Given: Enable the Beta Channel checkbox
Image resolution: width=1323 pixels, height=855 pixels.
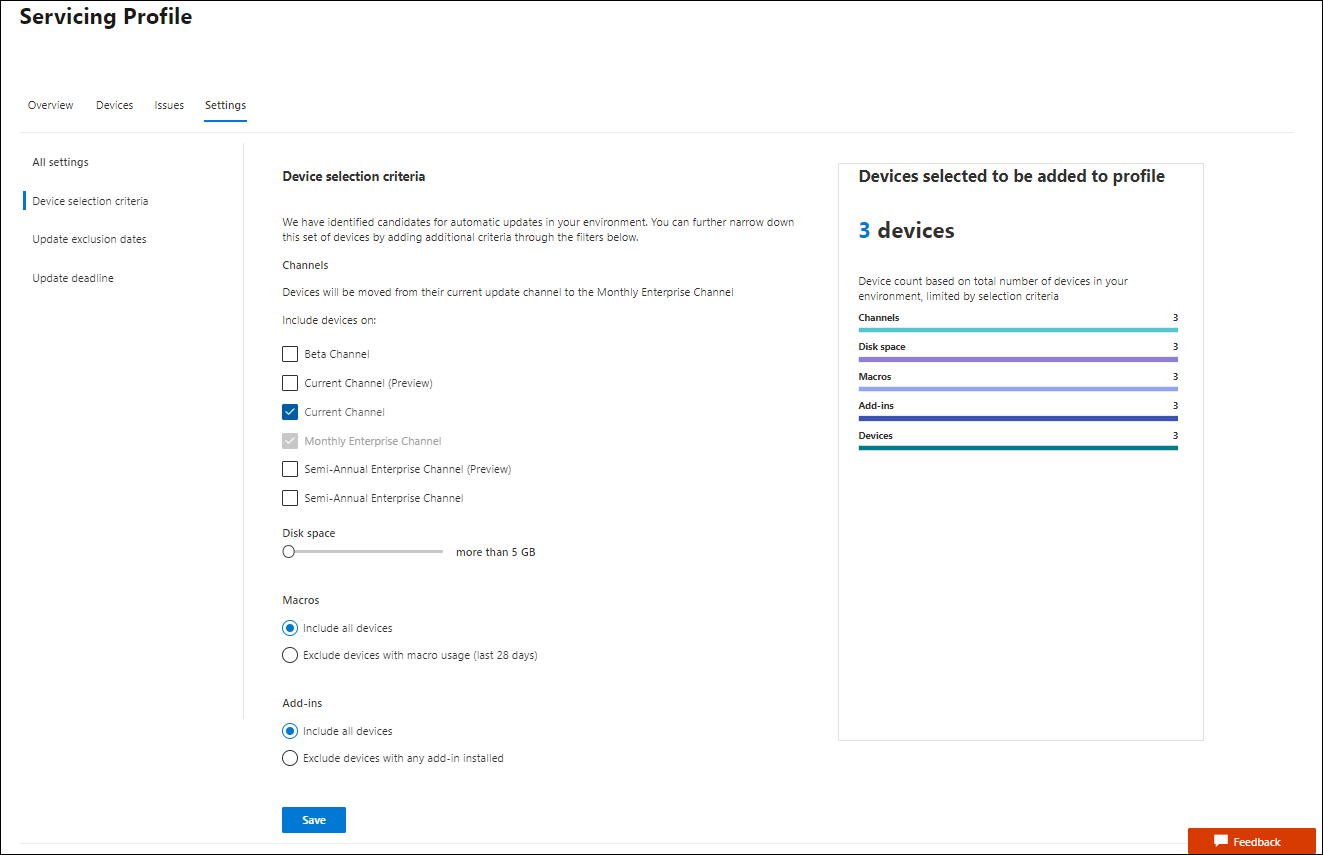Looking at the screenshot, I should [290, 354].
